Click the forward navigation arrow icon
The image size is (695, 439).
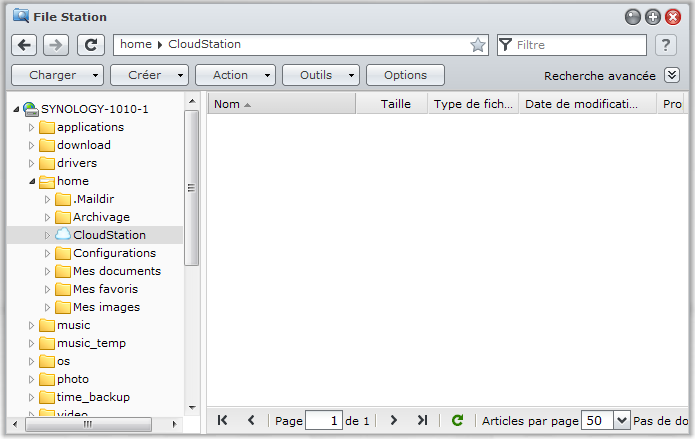click(x=56, y=45)
